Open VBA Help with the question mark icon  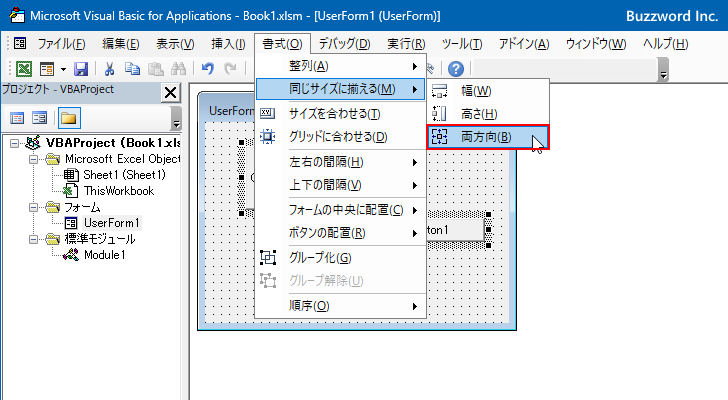click(456, 69)
